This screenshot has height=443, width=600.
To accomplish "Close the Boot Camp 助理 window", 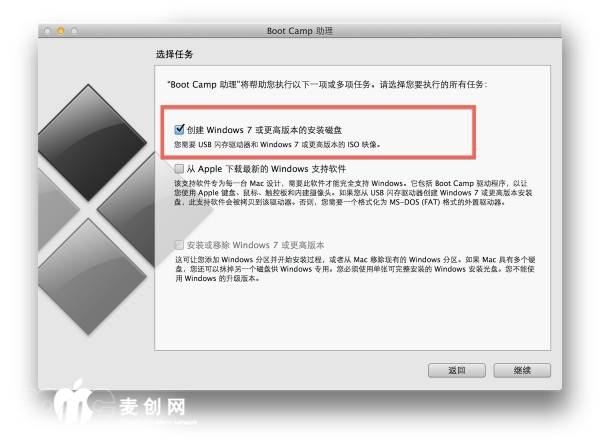I will (47, 31).
